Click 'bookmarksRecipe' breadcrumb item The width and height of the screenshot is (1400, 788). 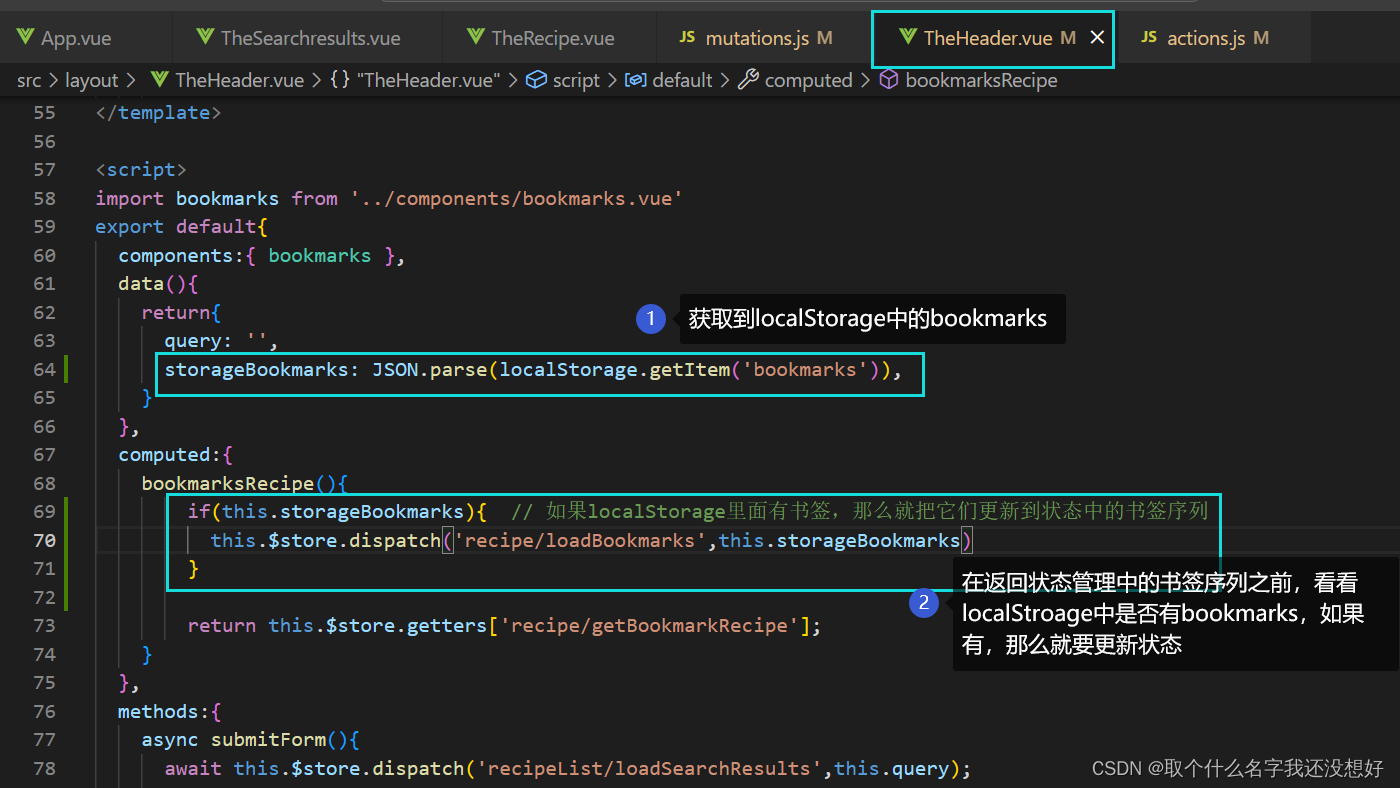[x=981, y=80]
